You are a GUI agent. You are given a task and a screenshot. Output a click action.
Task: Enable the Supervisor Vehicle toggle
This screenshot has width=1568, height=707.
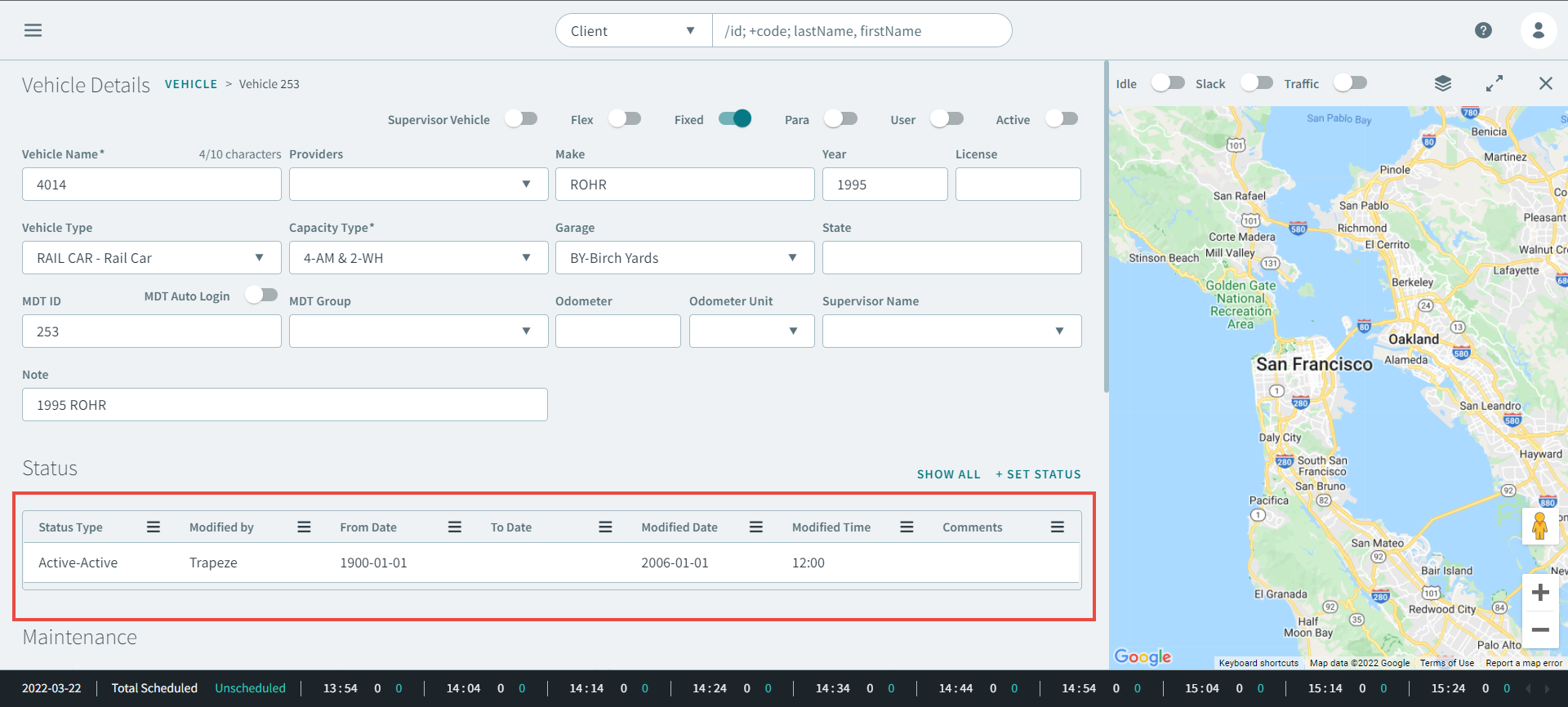point(521,119)
